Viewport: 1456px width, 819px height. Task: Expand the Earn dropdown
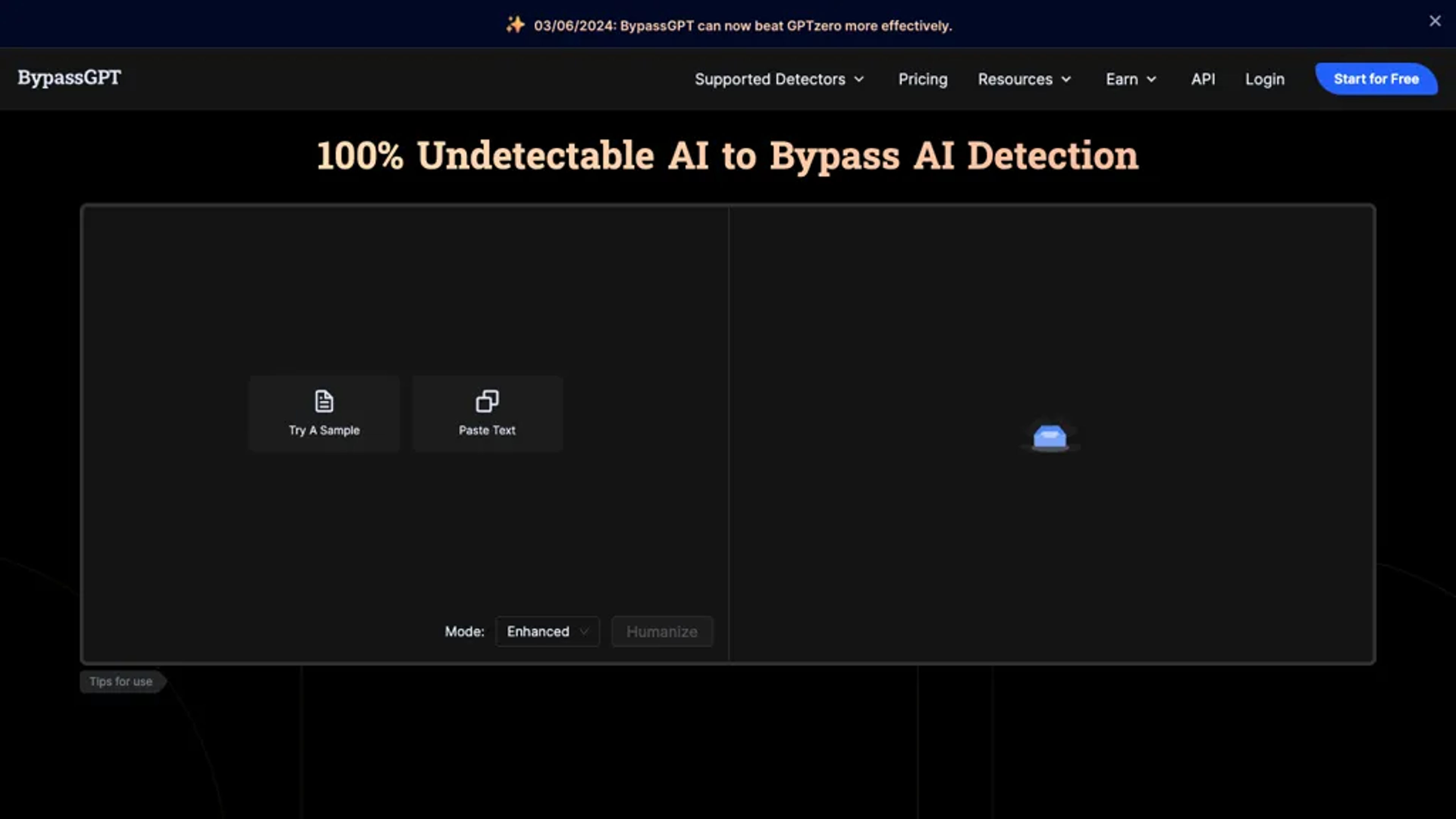(x=1131, y=79)
